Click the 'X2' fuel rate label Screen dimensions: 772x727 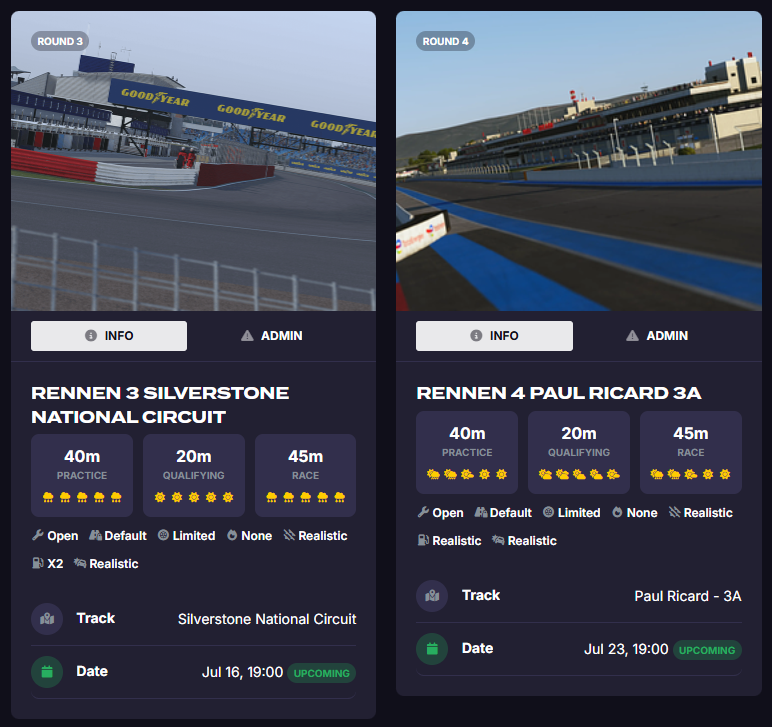55,564
